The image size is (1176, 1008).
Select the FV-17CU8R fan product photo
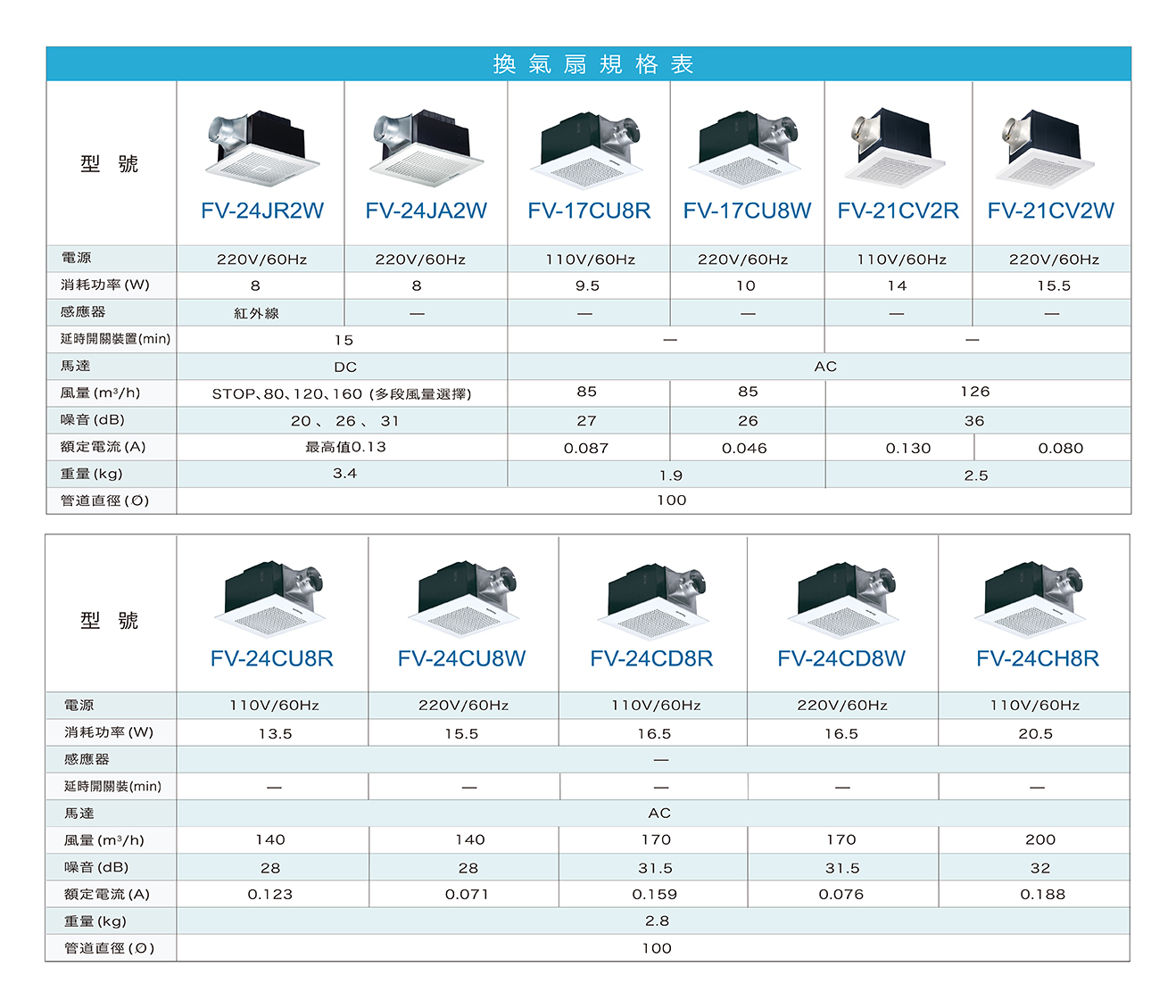tap(589, 150)
